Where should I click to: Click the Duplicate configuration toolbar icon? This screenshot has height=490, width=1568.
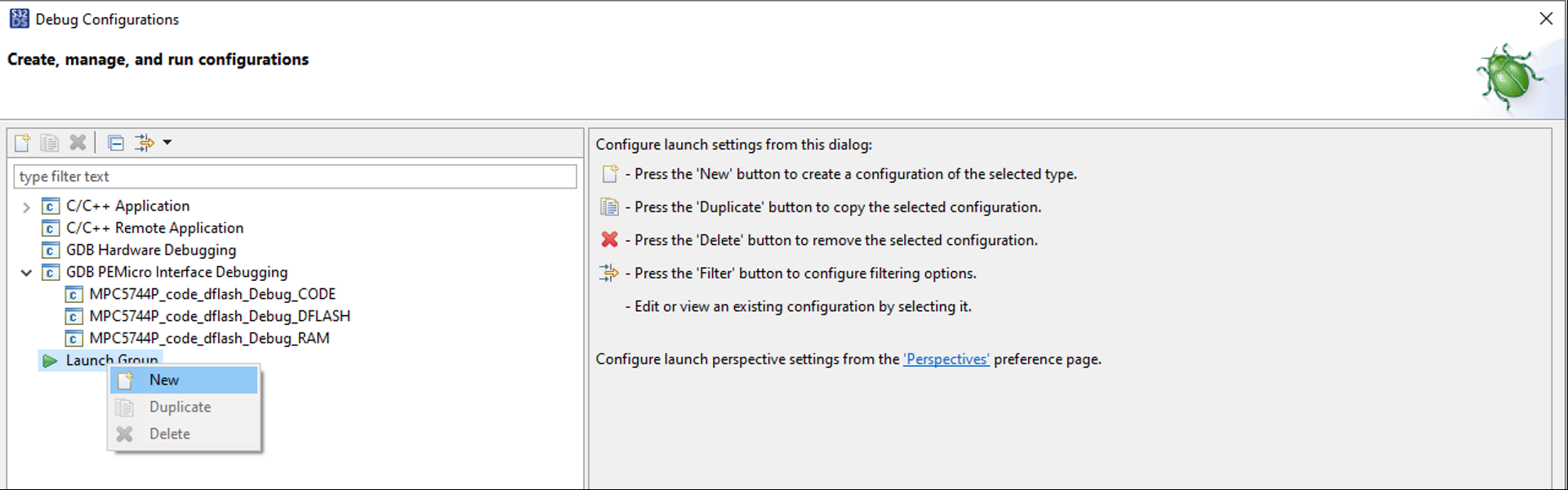(50, 143)
